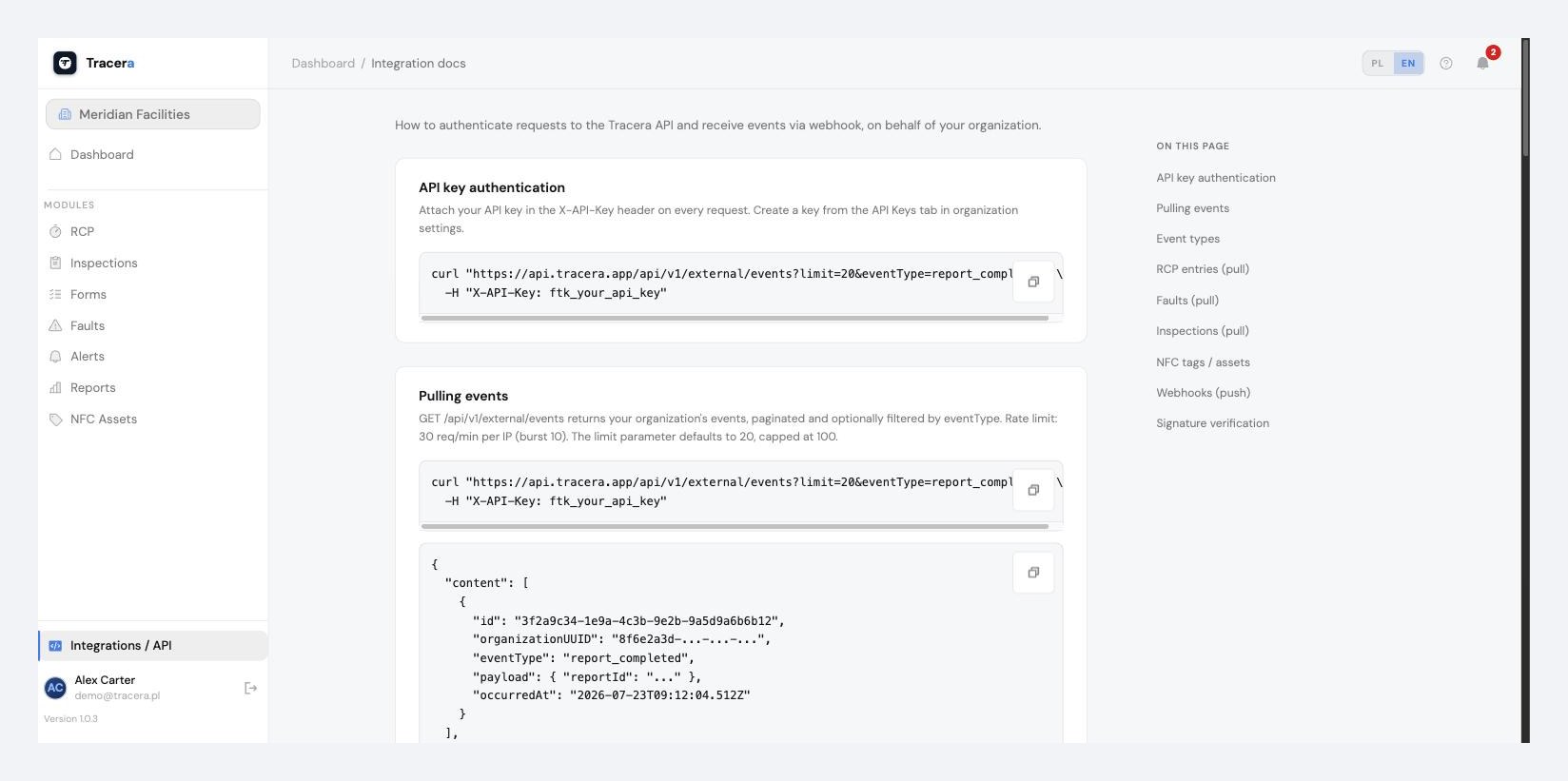This screenshot has width=1568, height=781.
Task: Click the Inspections clipboard icon
Action: click(x=55, y=264)
